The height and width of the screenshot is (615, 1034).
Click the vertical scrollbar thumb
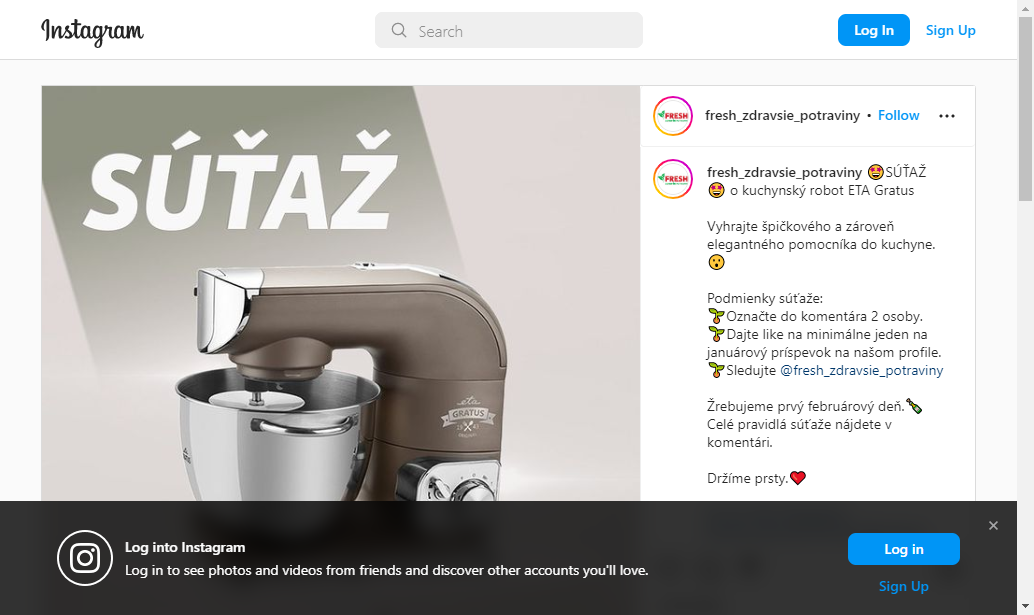[1025, 109]
